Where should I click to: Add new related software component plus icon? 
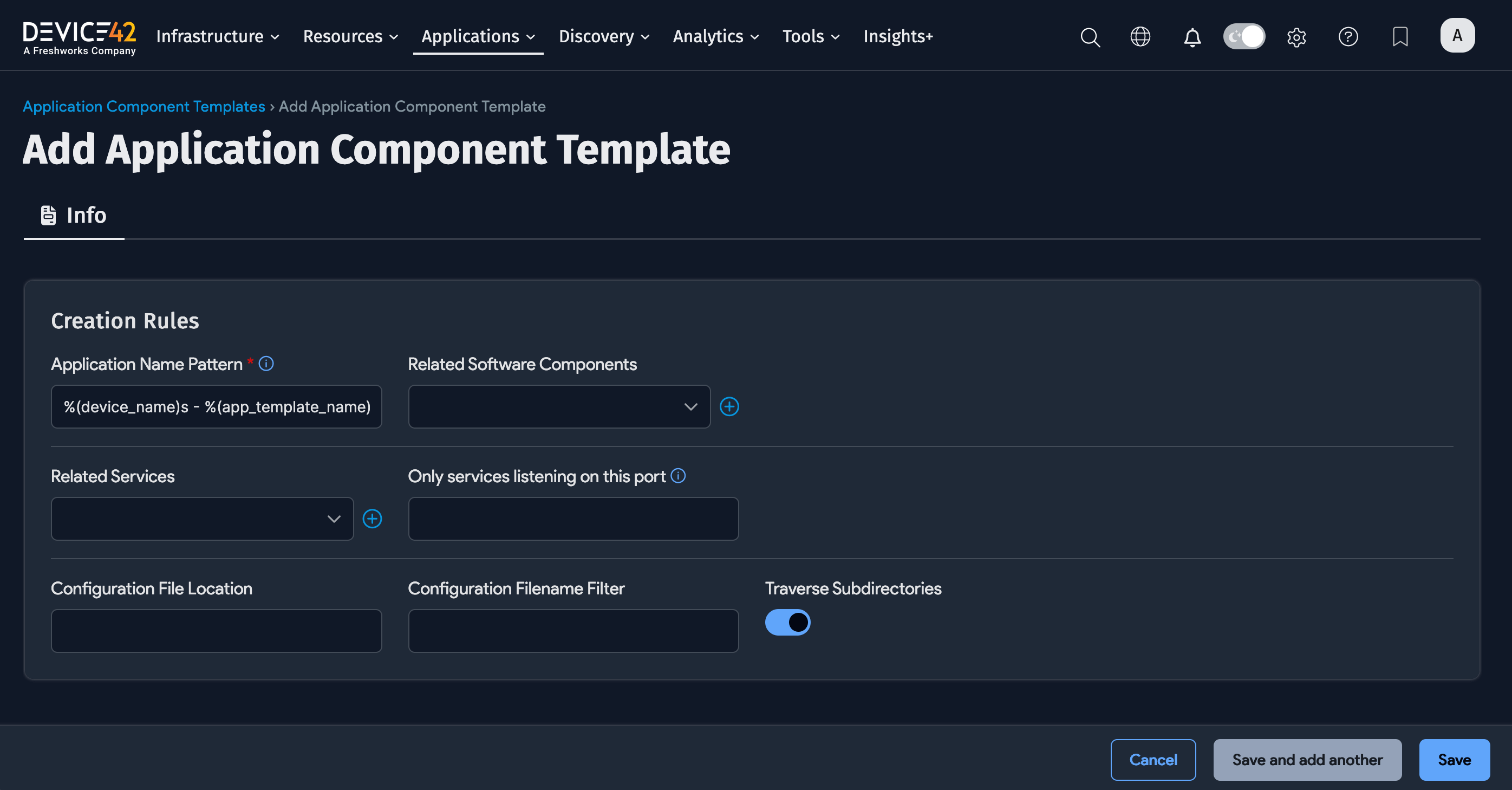pyautogui.click(x=729, y=406)
